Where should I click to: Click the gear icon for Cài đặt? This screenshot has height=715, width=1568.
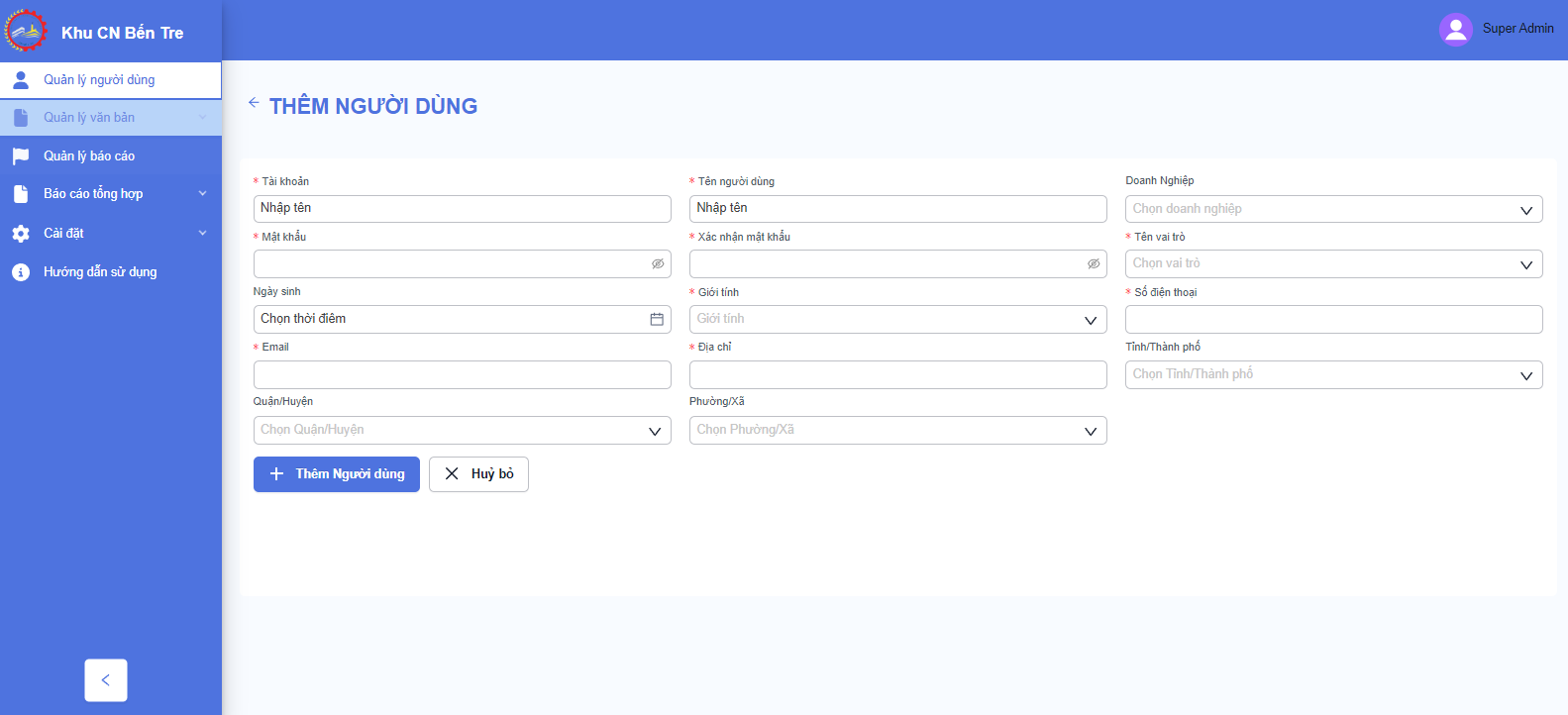pos(21,234)
